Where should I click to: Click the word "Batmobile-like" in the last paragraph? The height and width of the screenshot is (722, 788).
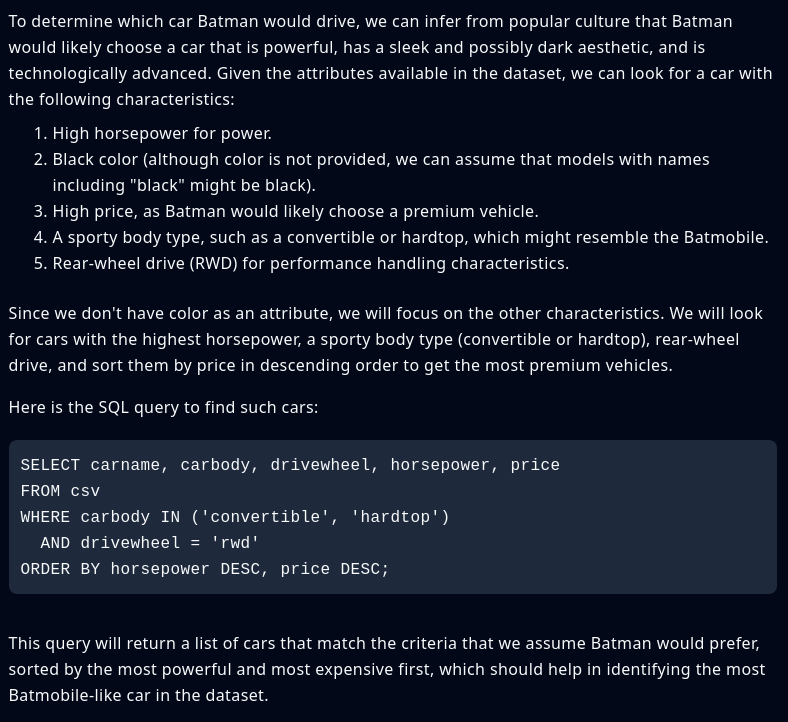64,695
